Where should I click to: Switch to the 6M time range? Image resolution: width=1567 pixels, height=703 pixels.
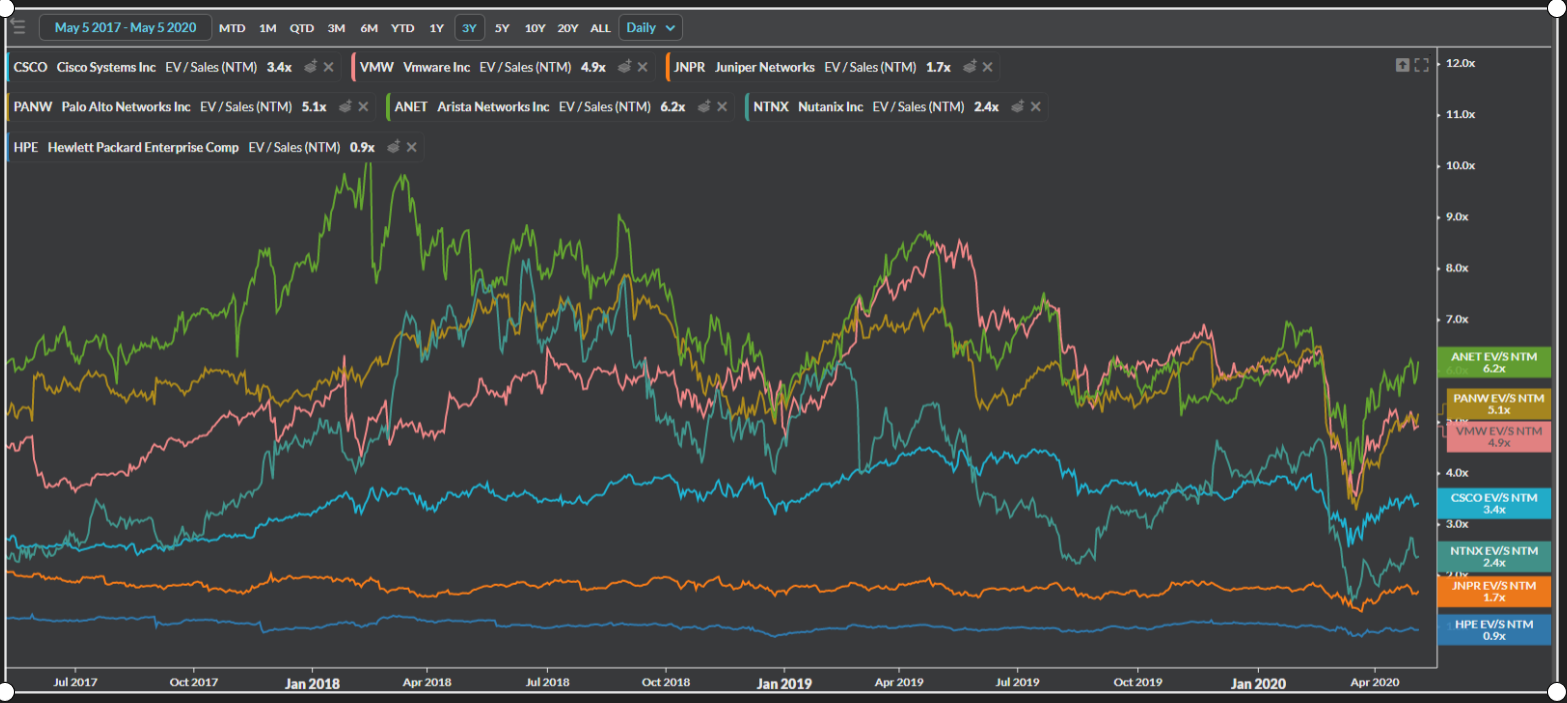tap(369, 28)
